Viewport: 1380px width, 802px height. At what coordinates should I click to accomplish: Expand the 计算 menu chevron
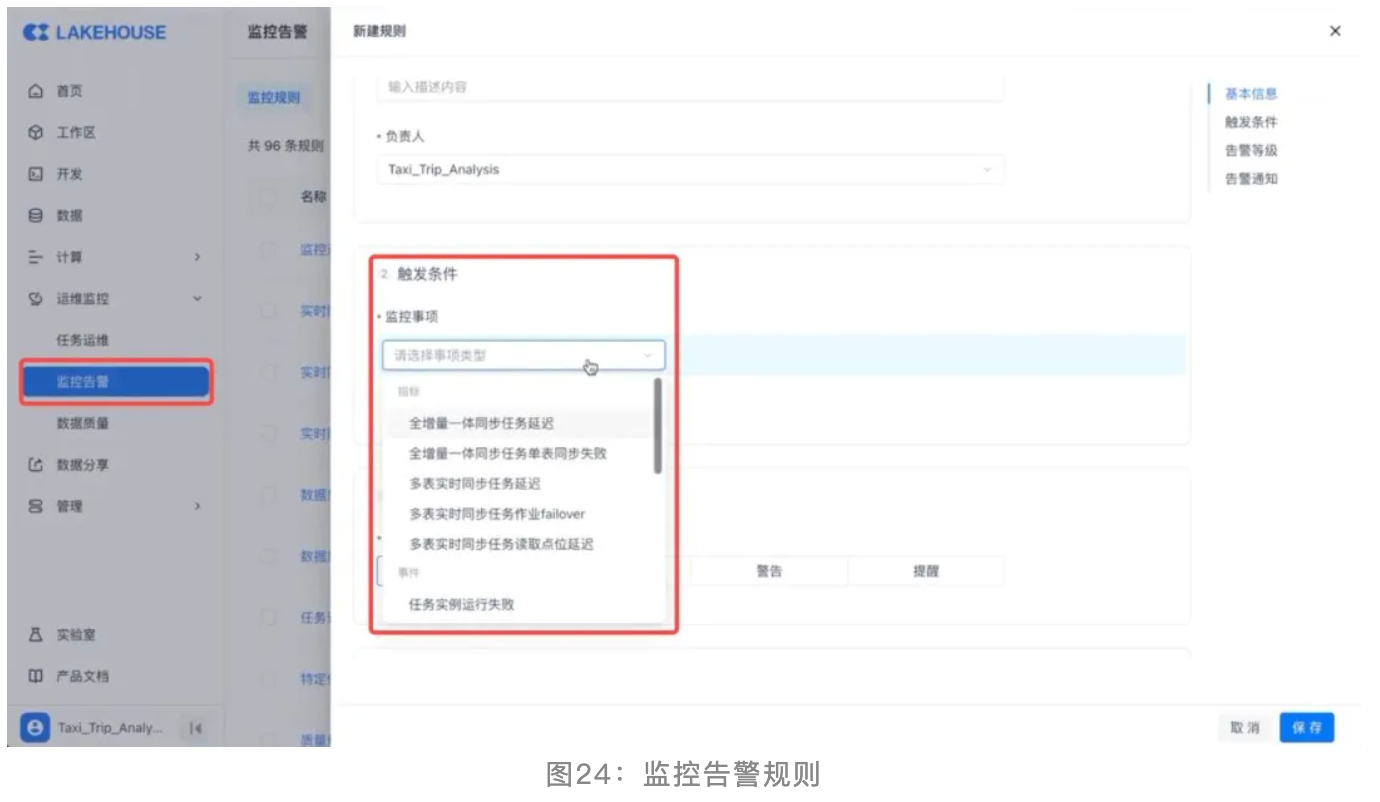coord(197,258)
